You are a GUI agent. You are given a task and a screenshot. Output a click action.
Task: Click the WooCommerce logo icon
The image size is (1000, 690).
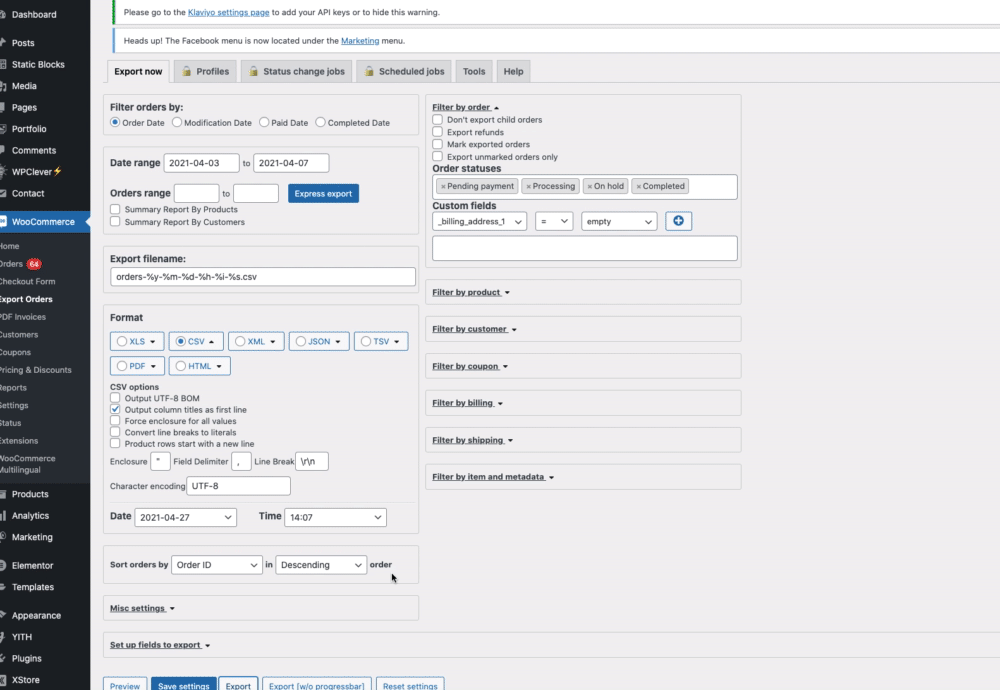pyautogui.click(x=3, y=222)
